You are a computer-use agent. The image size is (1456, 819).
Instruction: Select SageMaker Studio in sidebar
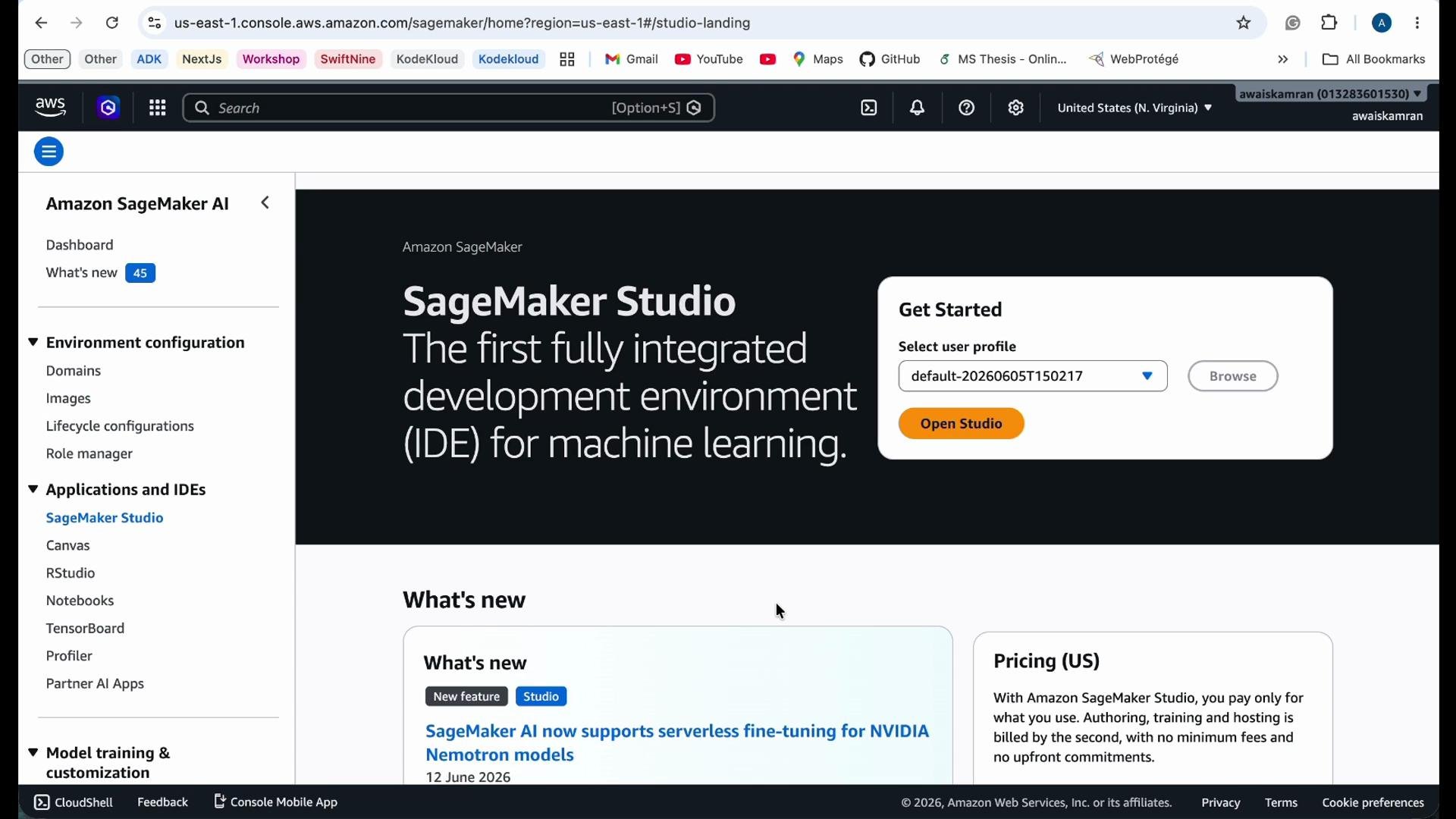pyautogui.click(x=105, y=519)
